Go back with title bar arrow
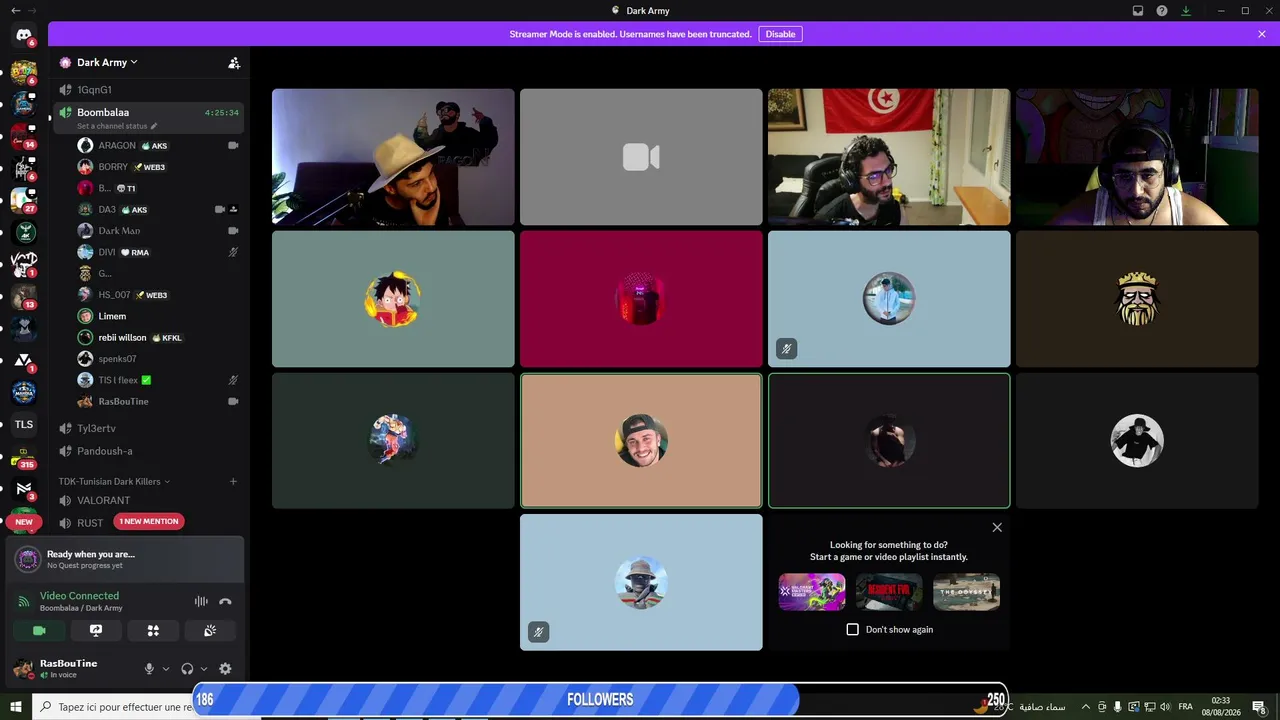Screen dimensions: 1280x720 pyautogui.click(x=15, y=10)
